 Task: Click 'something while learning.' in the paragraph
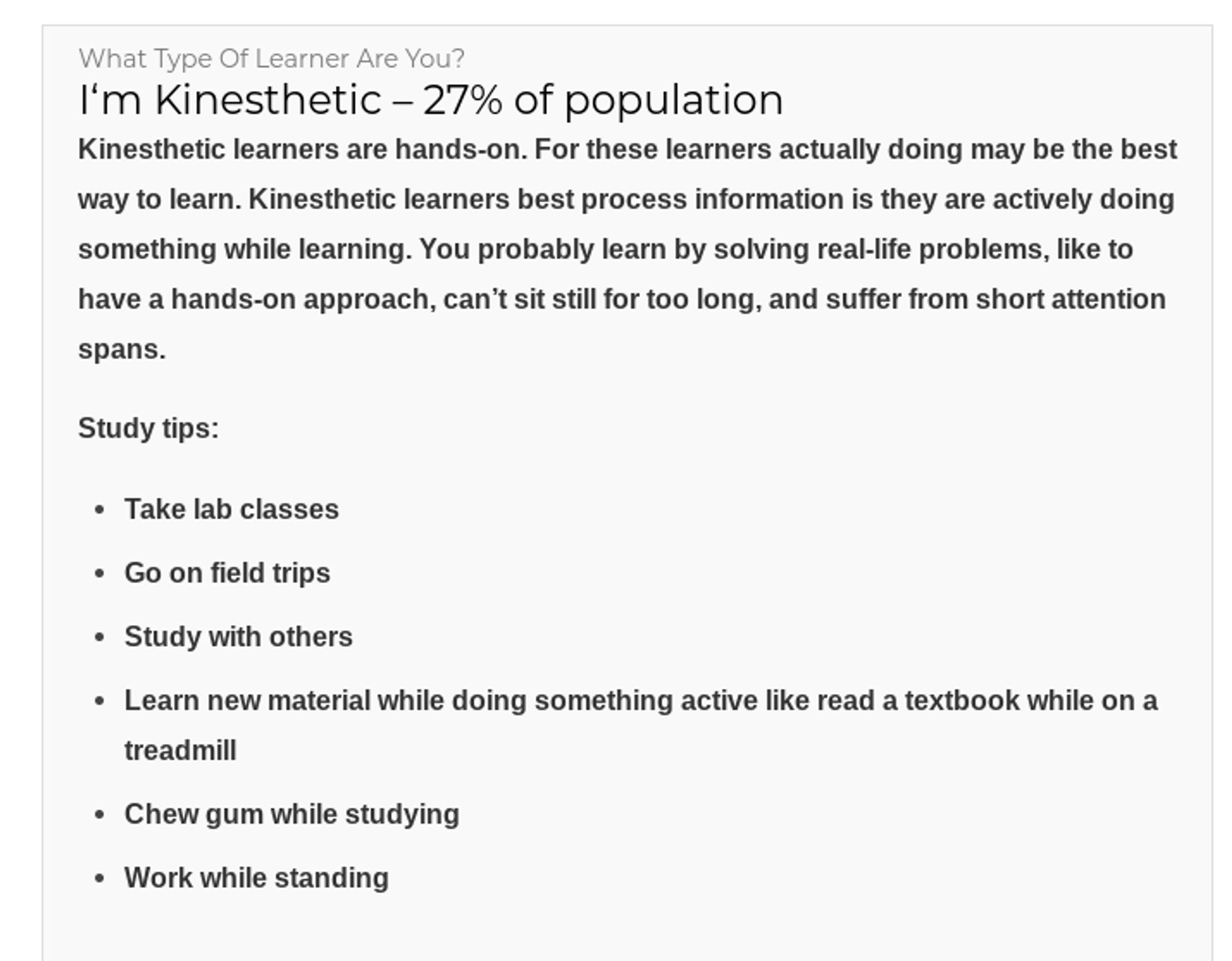tap(245, 250)
